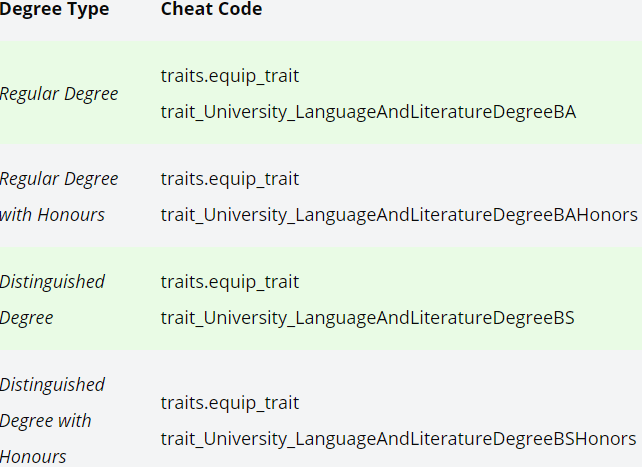642x467 pixels.
Task: Click the trait code ending in DegreeBA
Action: [x=368, y=112]
